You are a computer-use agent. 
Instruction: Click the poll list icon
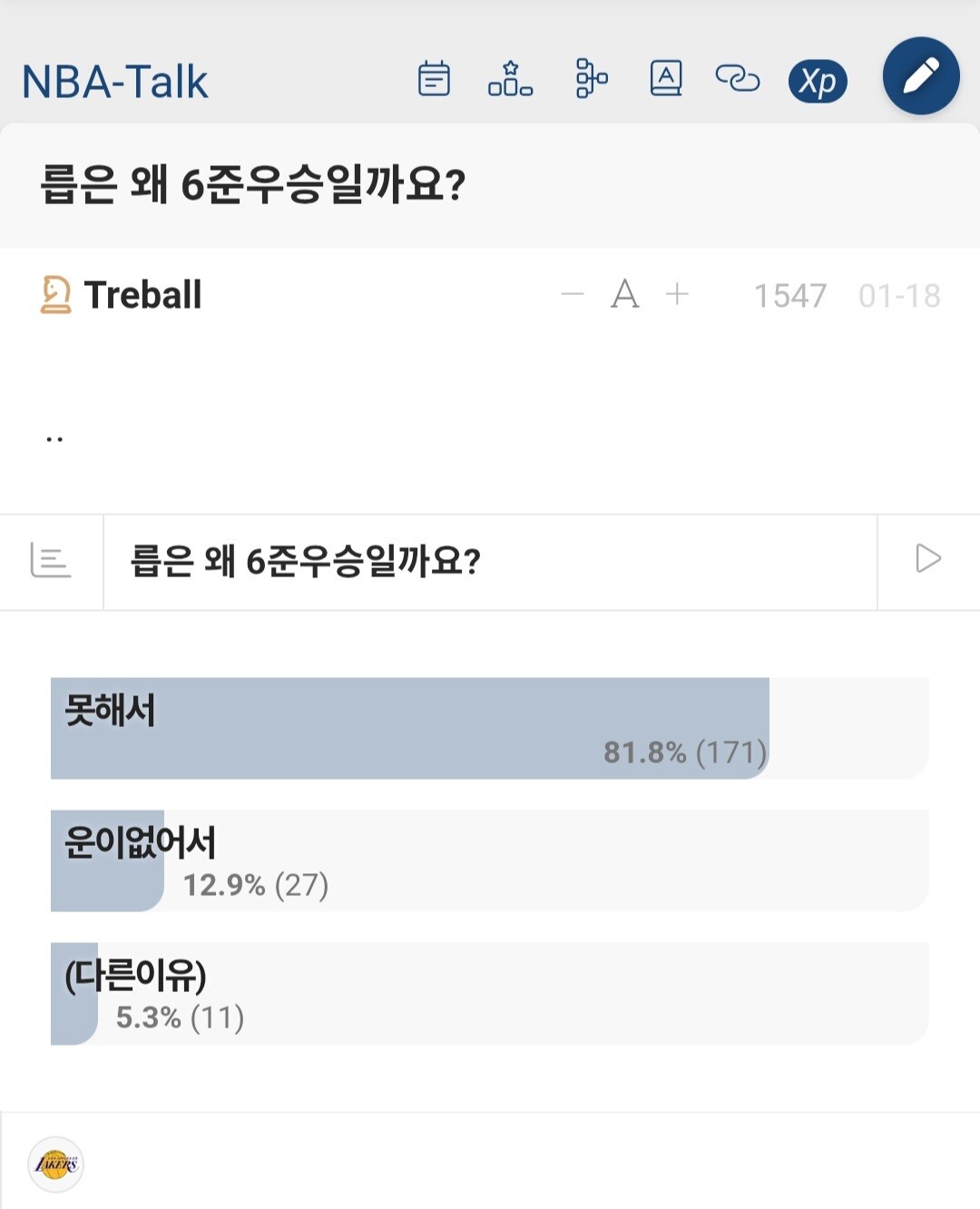pyautogui.click(x=51, y=560)
